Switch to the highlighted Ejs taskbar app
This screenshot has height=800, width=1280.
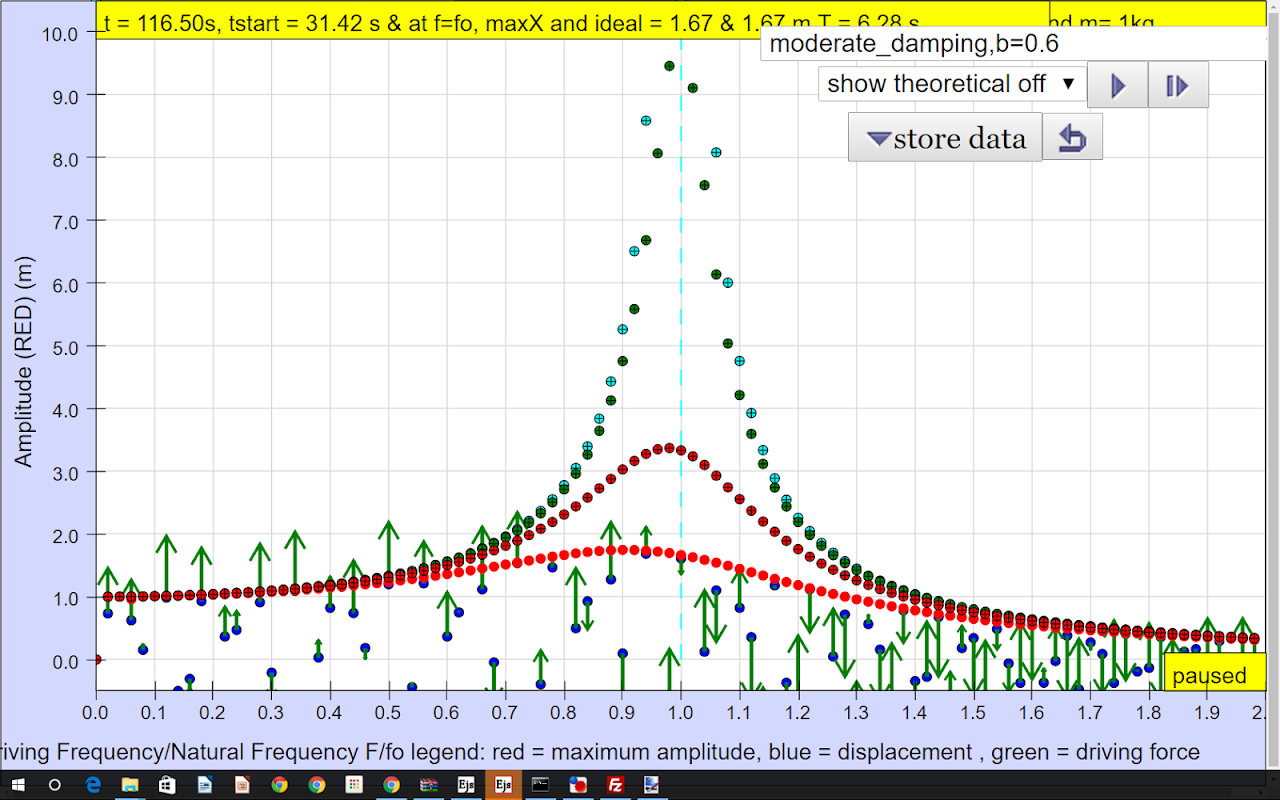(x=503, y=785)
